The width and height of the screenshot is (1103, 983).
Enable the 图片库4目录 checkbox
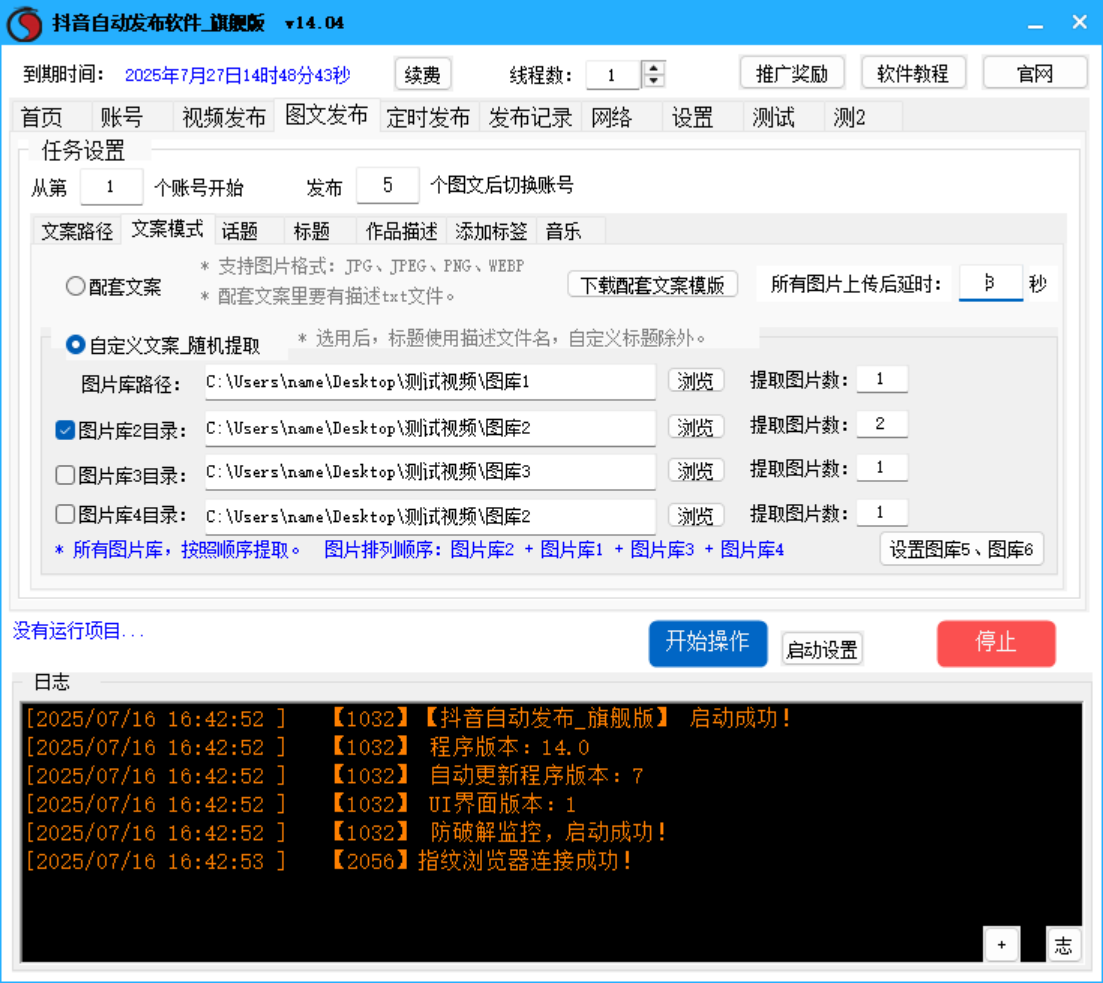65,514
